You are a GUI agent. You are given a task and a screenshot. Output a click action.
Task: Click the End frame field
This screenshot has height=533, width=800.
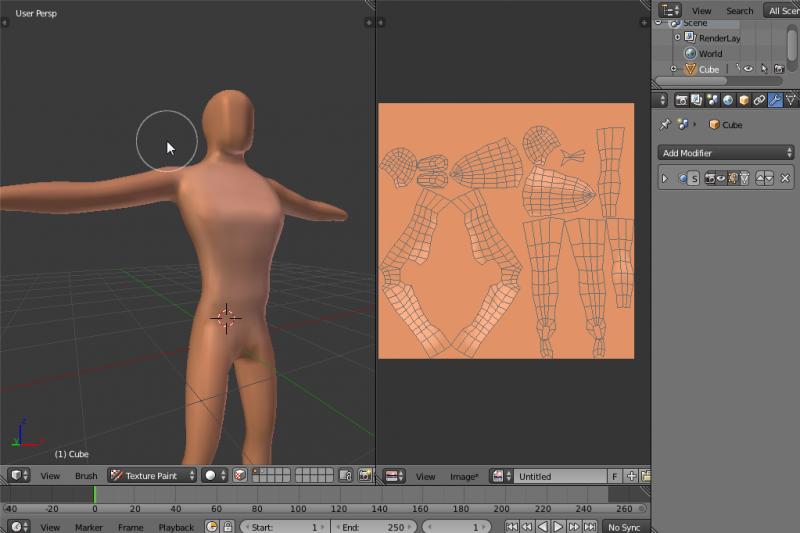pyautogui.click(x=370, y=527)
